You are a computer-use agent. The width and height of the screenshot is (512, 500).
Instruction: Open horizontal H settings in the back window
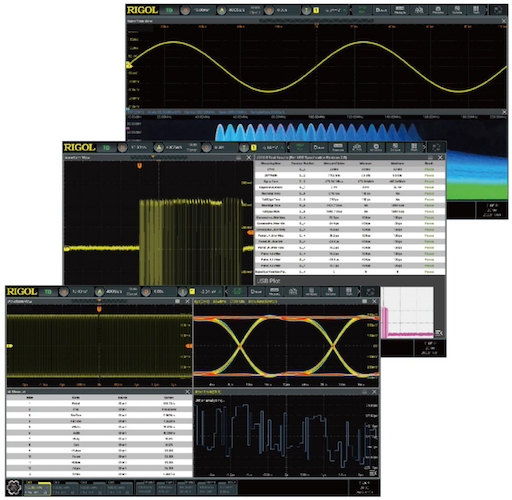coord(185,10)
